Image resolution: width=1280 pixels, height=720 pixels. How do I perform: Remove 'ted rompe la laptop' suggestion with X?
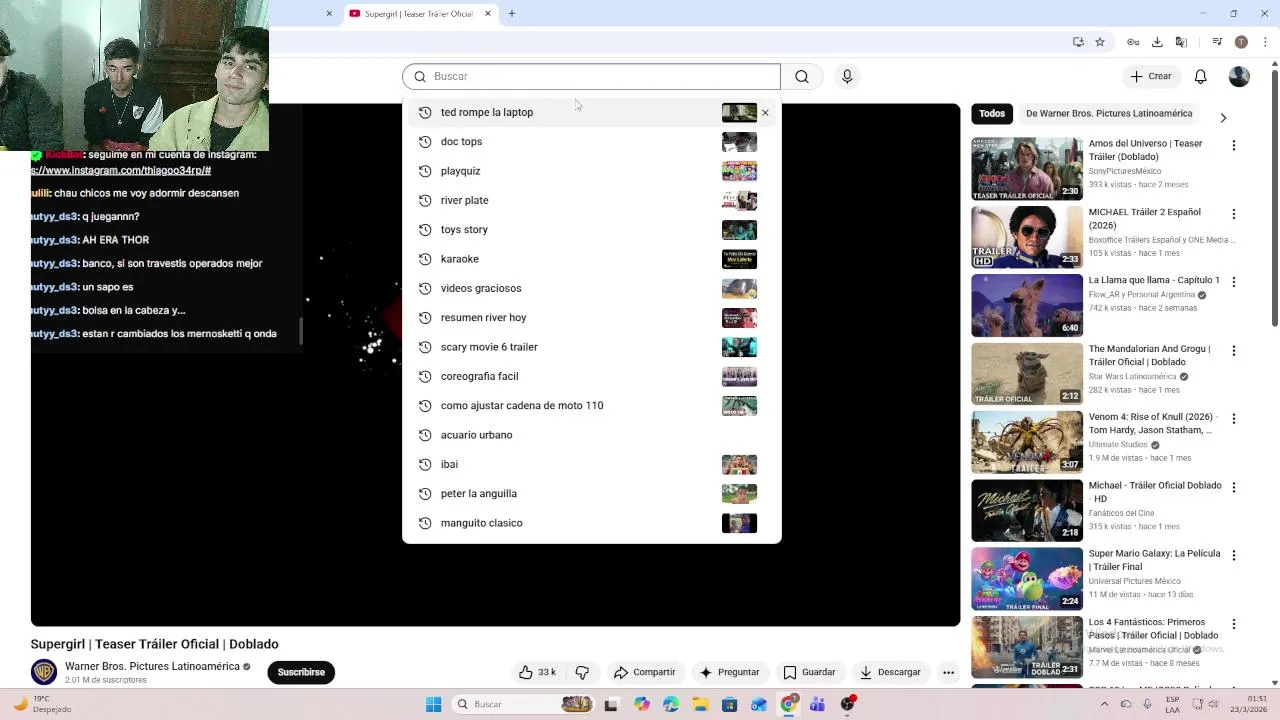point(765,113)
